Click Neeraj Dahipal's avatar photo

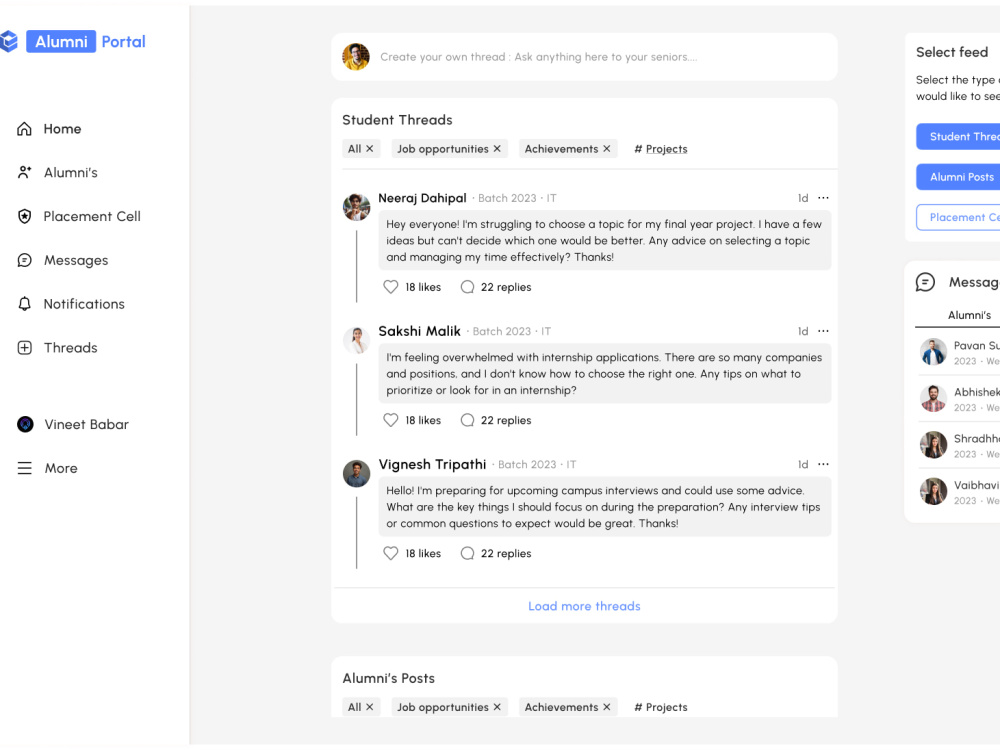point(357,207)
